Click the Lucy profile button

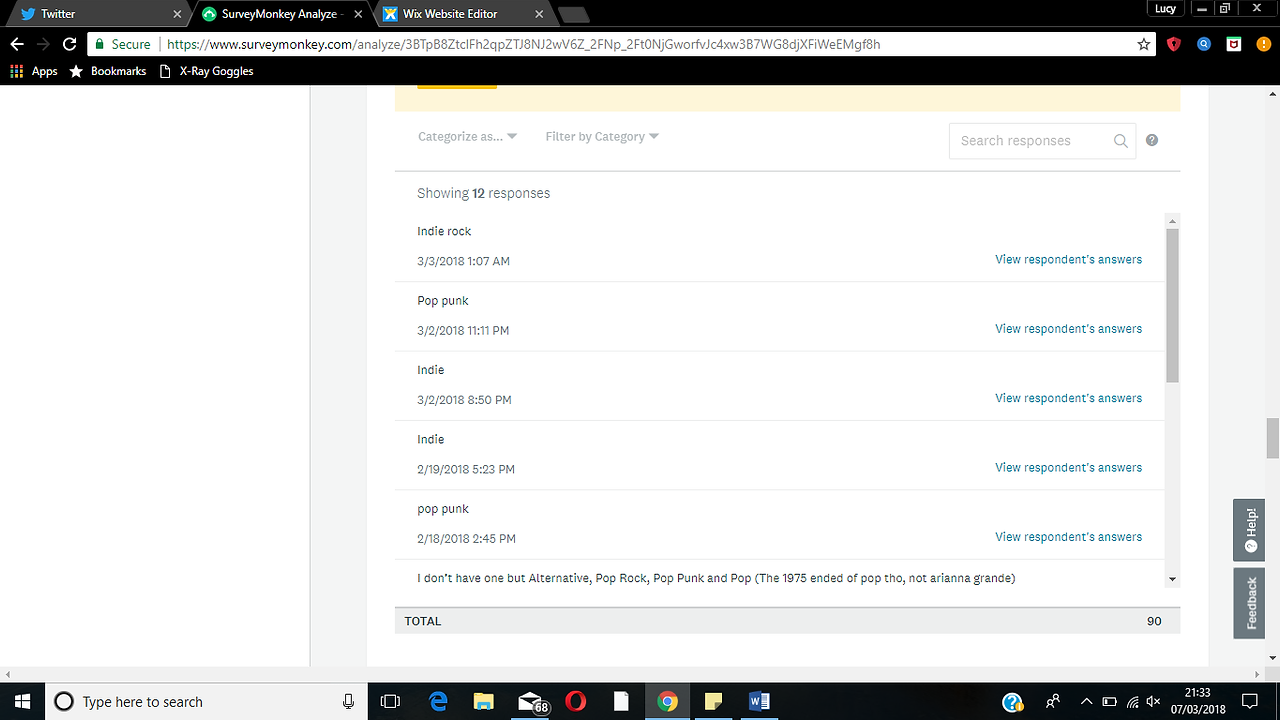(1164, 8)
